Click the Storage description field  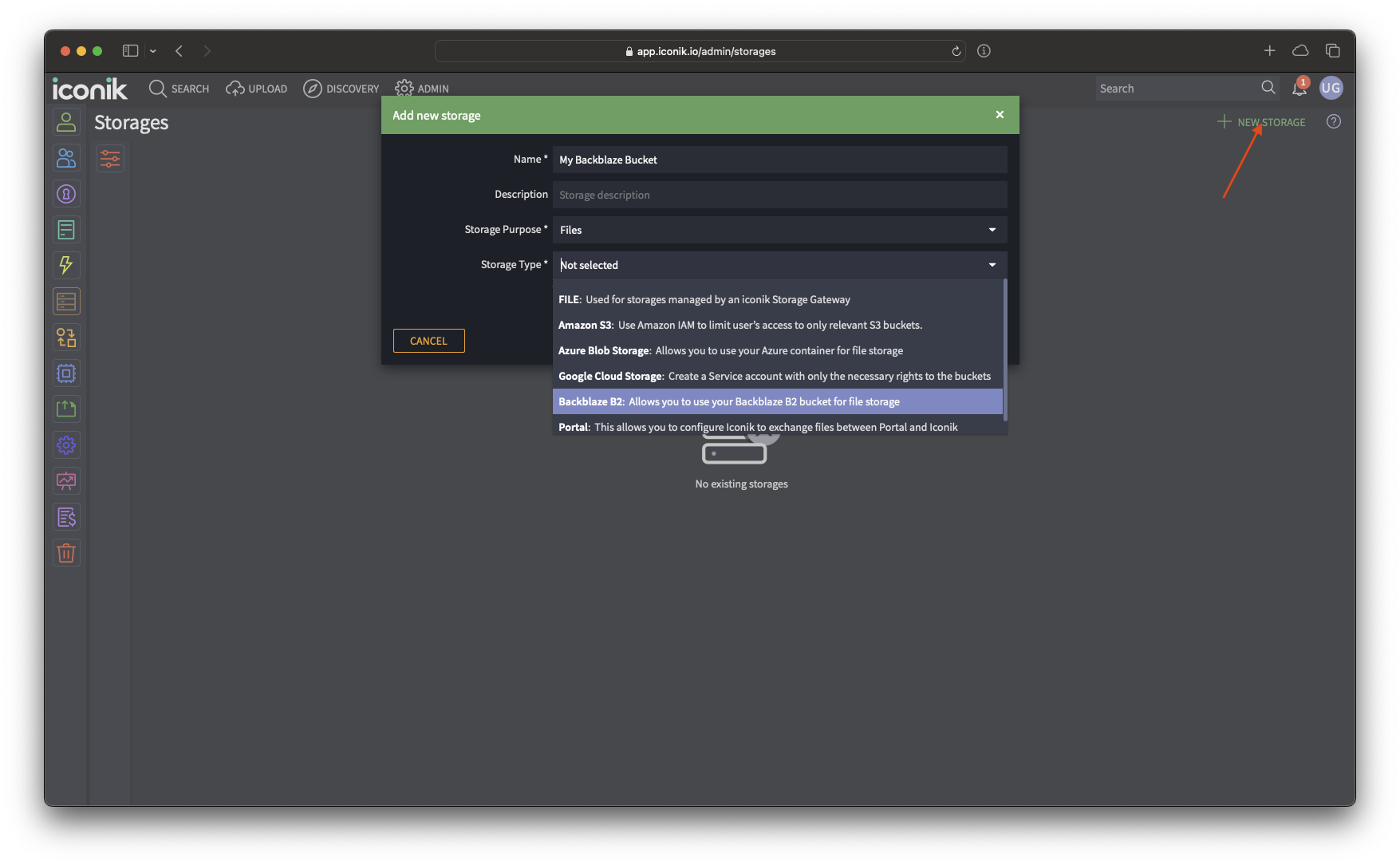click(x=780, y=195)
